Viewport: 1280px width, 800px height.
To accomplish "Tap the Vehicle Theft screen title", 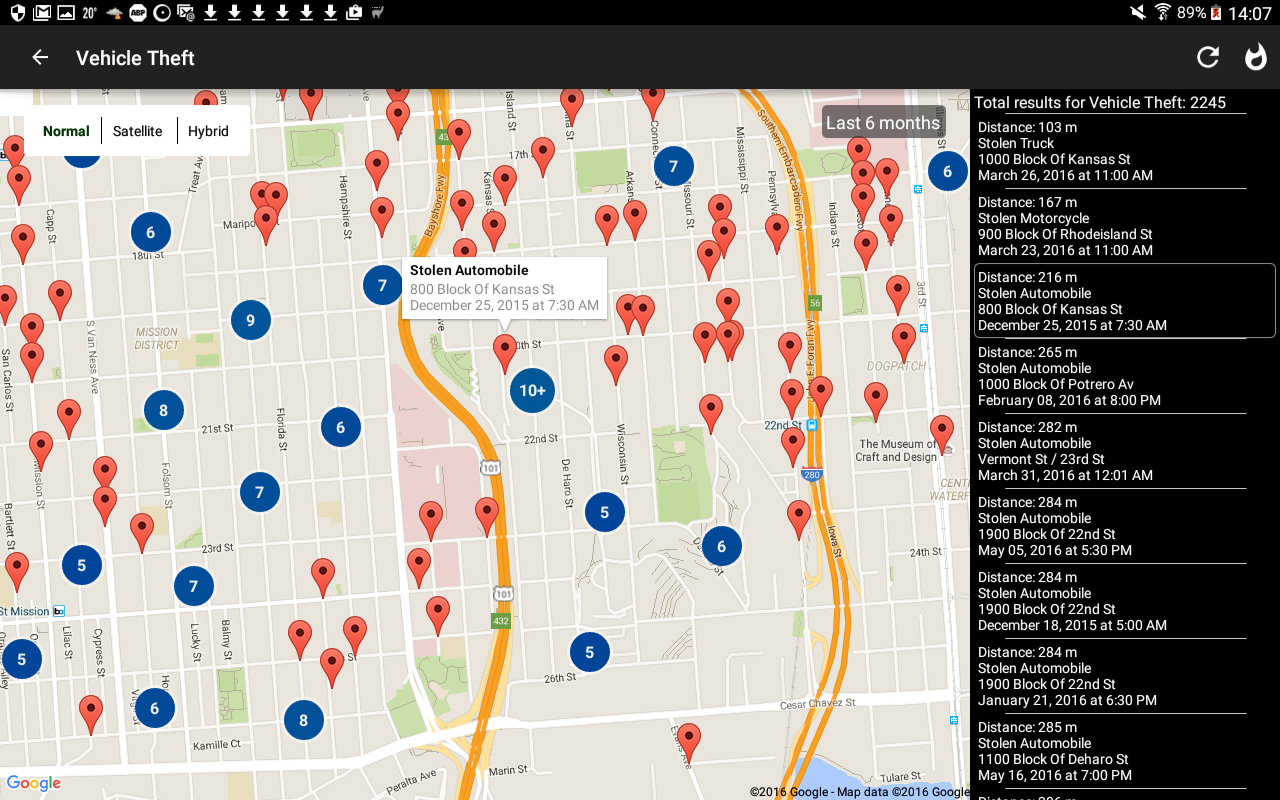I will (x=135, y=58).
